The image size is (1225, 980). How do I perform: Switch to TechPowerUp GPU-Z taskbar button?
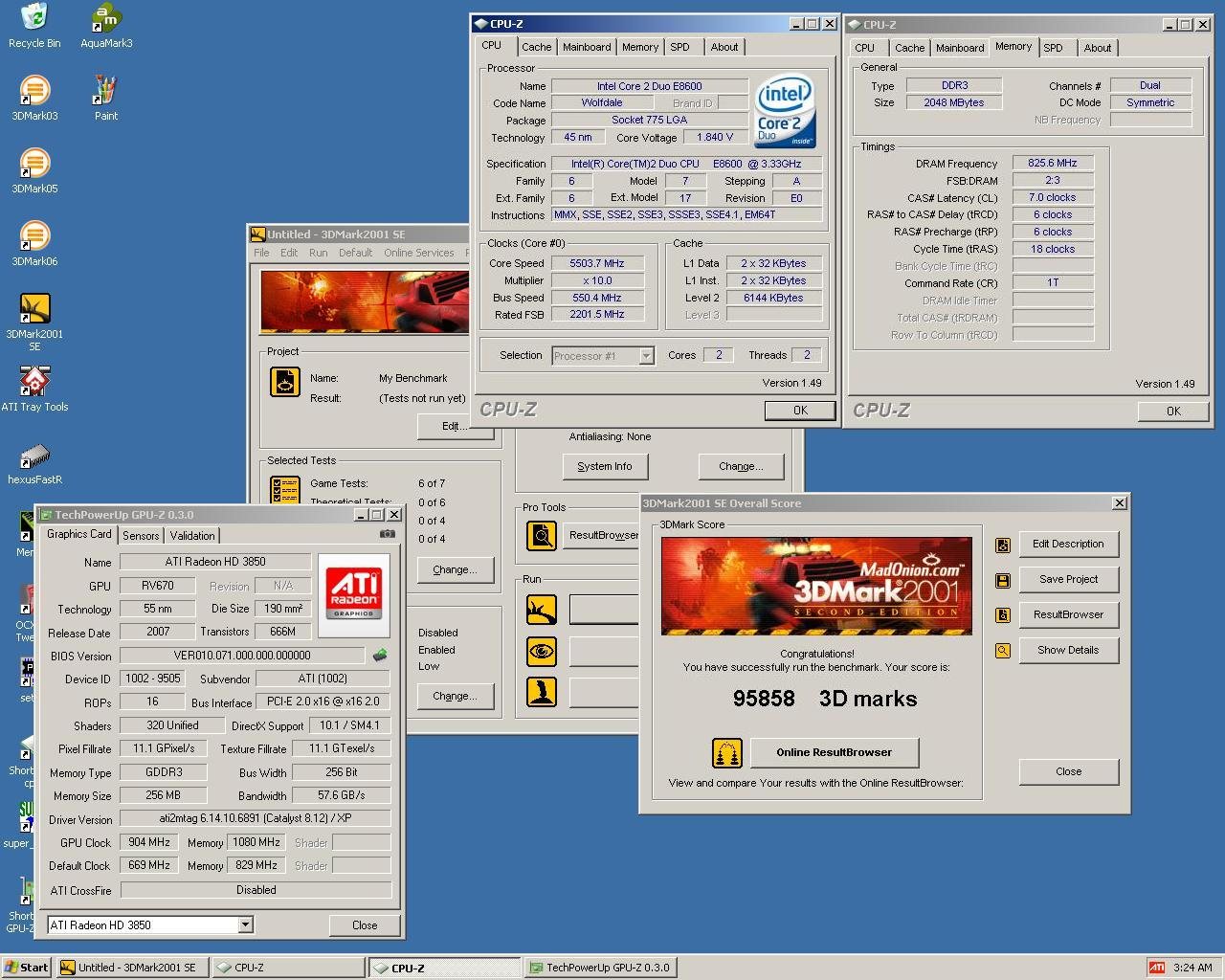pos(600,968)
